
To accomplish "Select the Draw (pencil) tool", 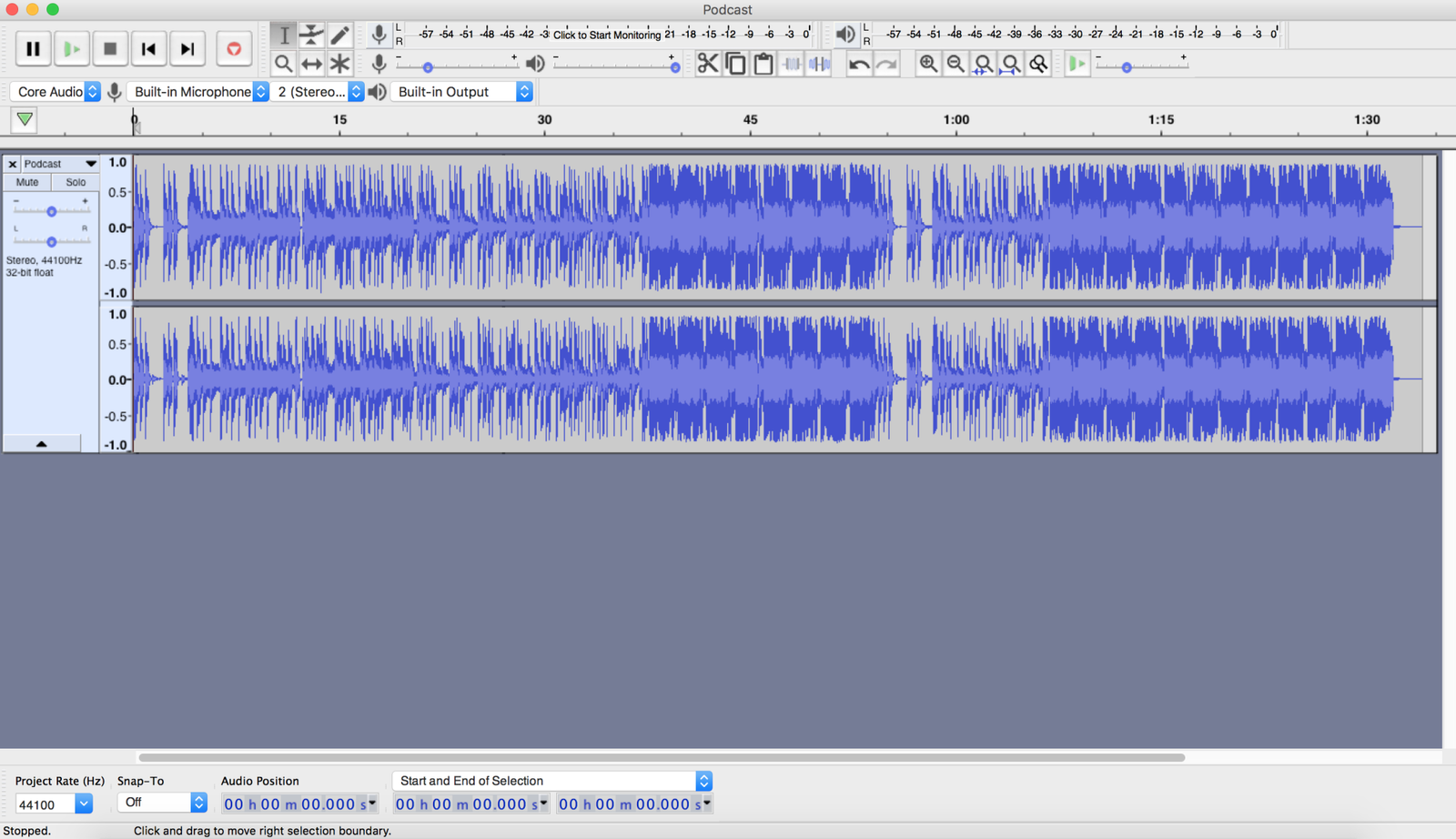I will pos(339,35).
